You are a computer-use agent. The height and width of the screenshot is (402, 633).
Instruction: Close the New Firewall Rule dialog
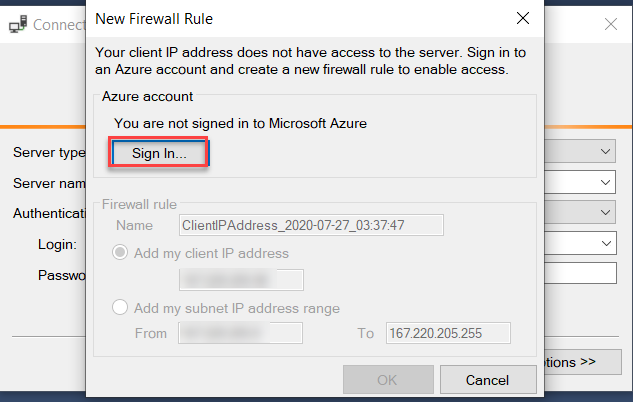coord(521,18)
